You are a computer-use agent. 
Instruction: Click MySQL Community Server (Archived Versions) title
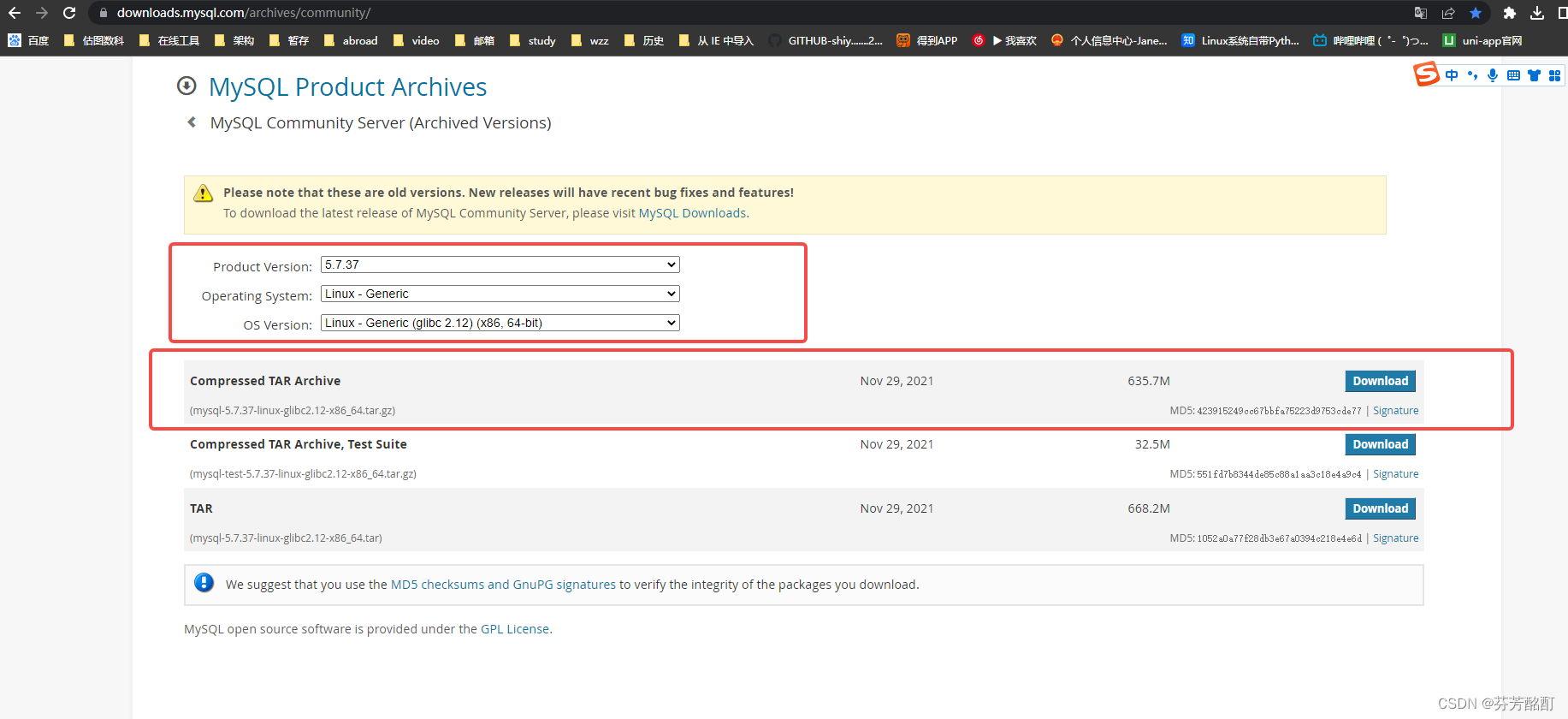(x=381, y=123)
